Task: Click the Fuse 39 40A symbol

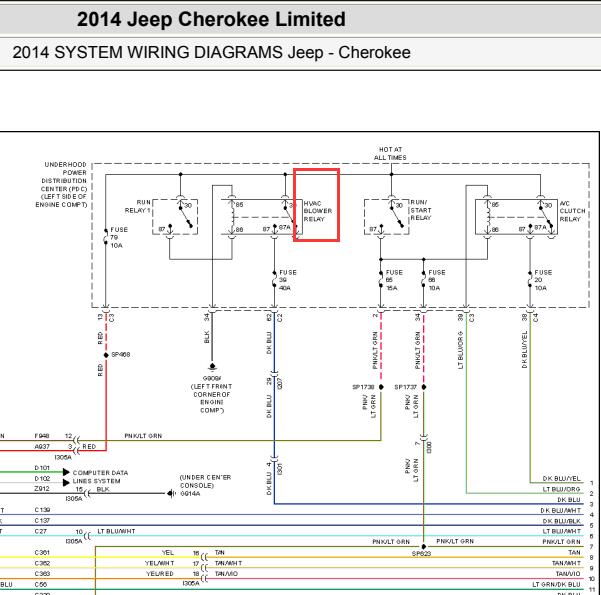Action: point(274,280)
